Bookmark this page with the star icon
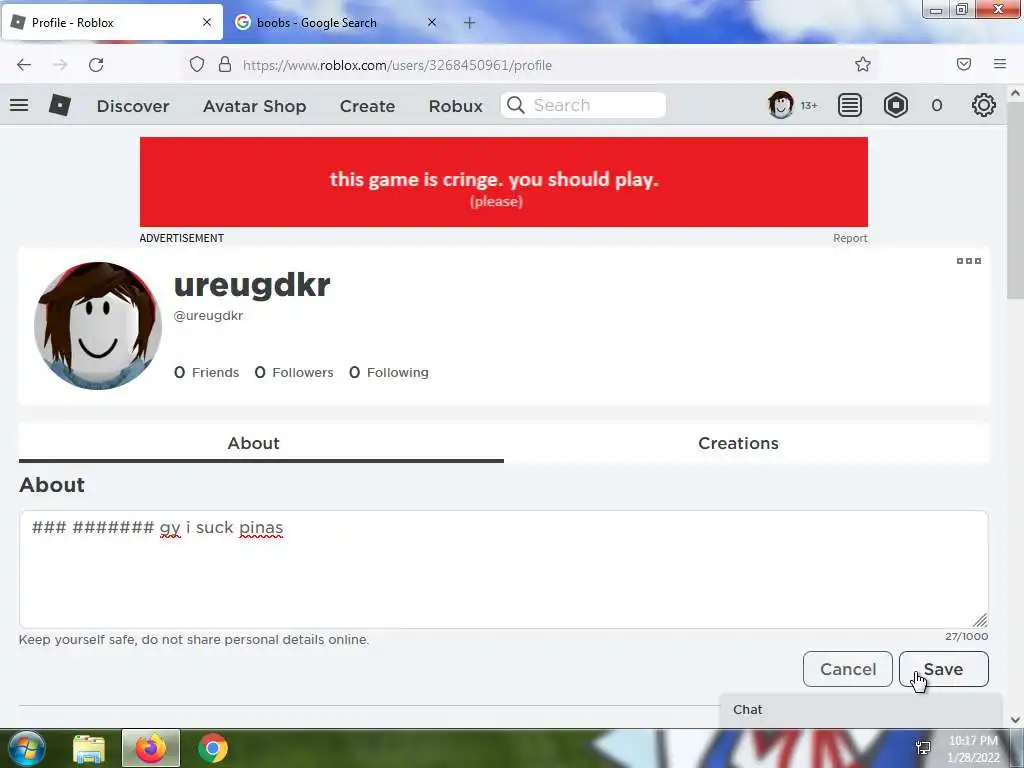Screen dimensions: 1024x768 click(x=863, y=64)
